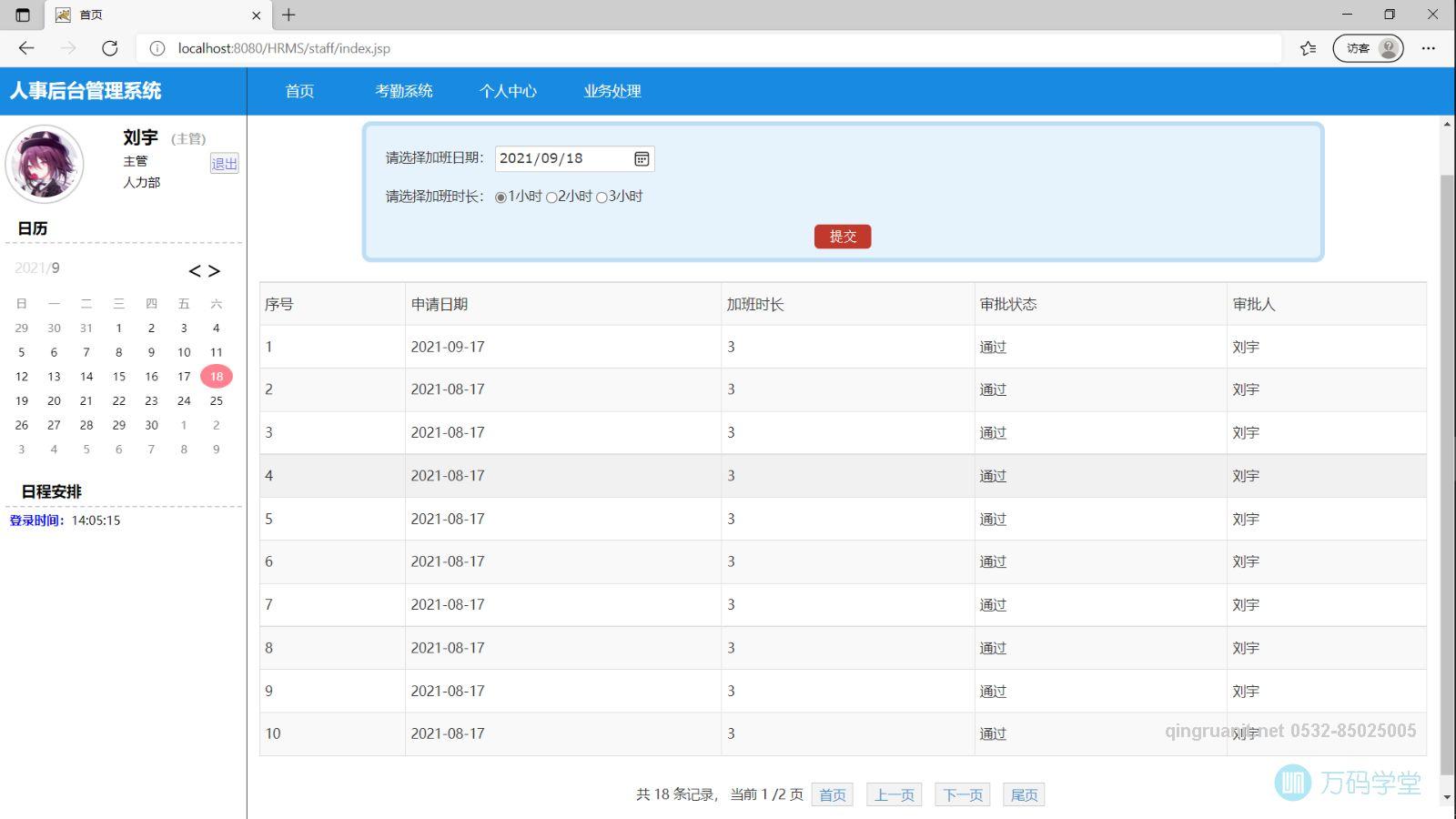1456x819 pixels.
Task: Click the 提交 submit button
Action: [x=842, y=236]
